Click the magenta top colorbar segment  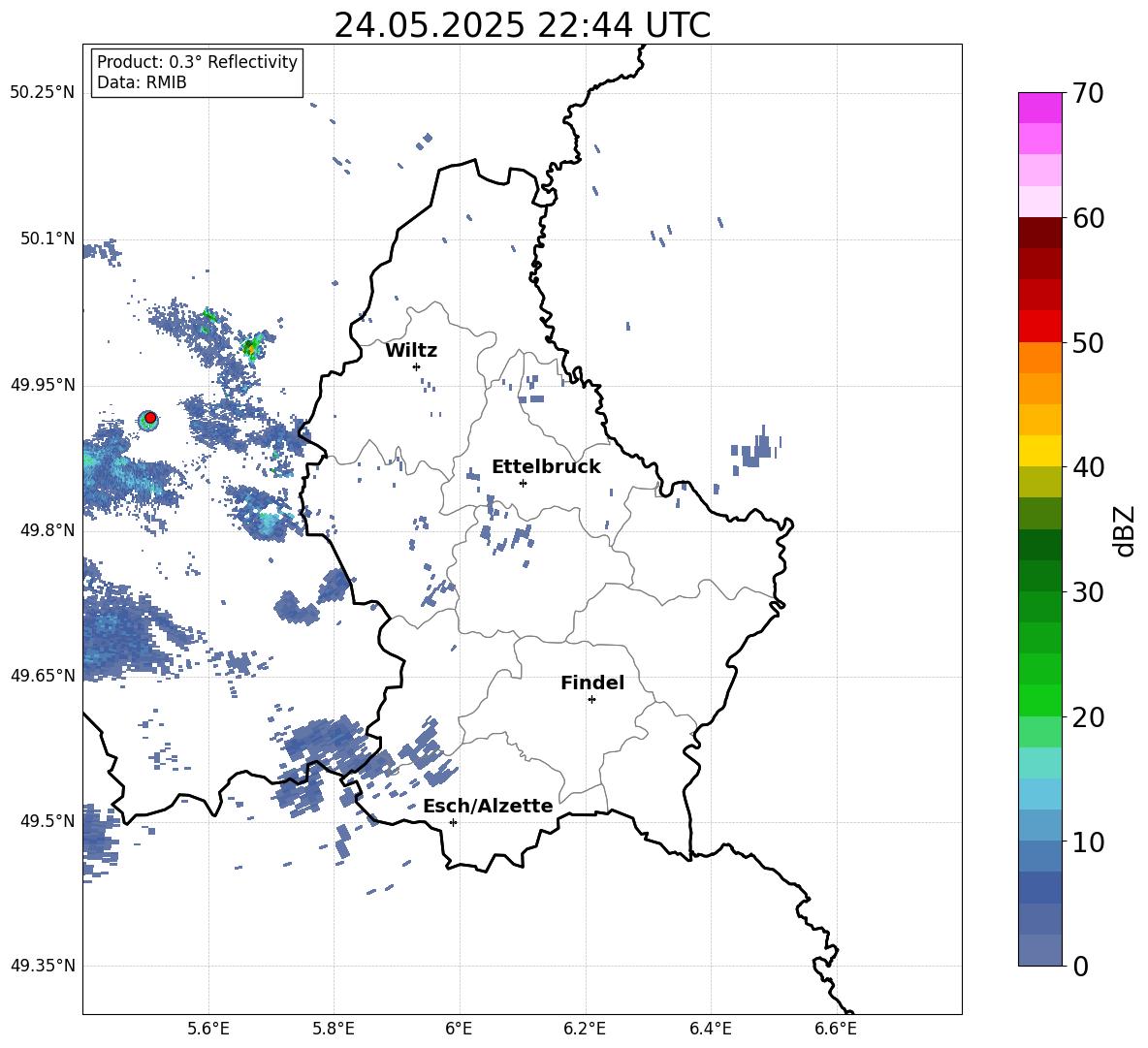point(1039,108)
